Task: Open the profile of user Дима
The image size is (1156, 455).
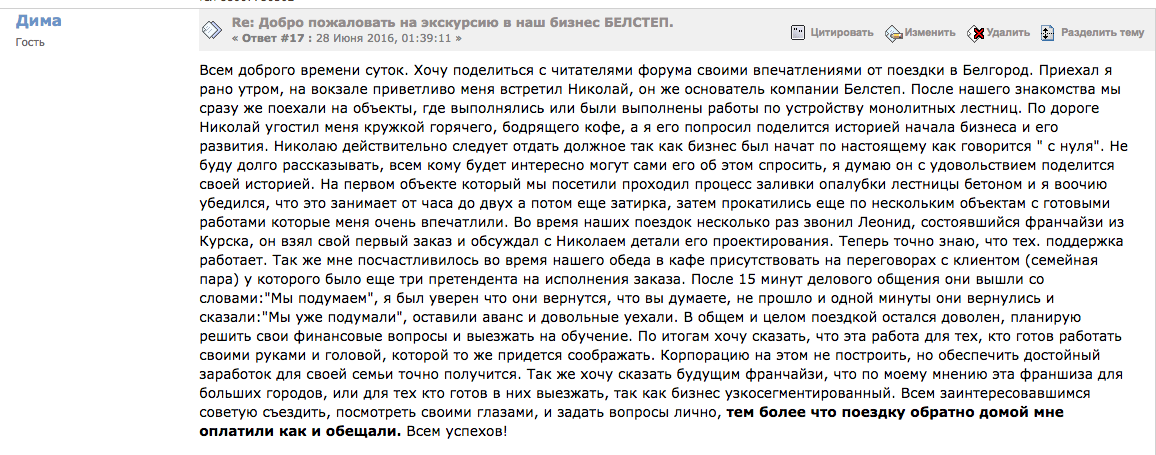Action: [x=38, y=21]
